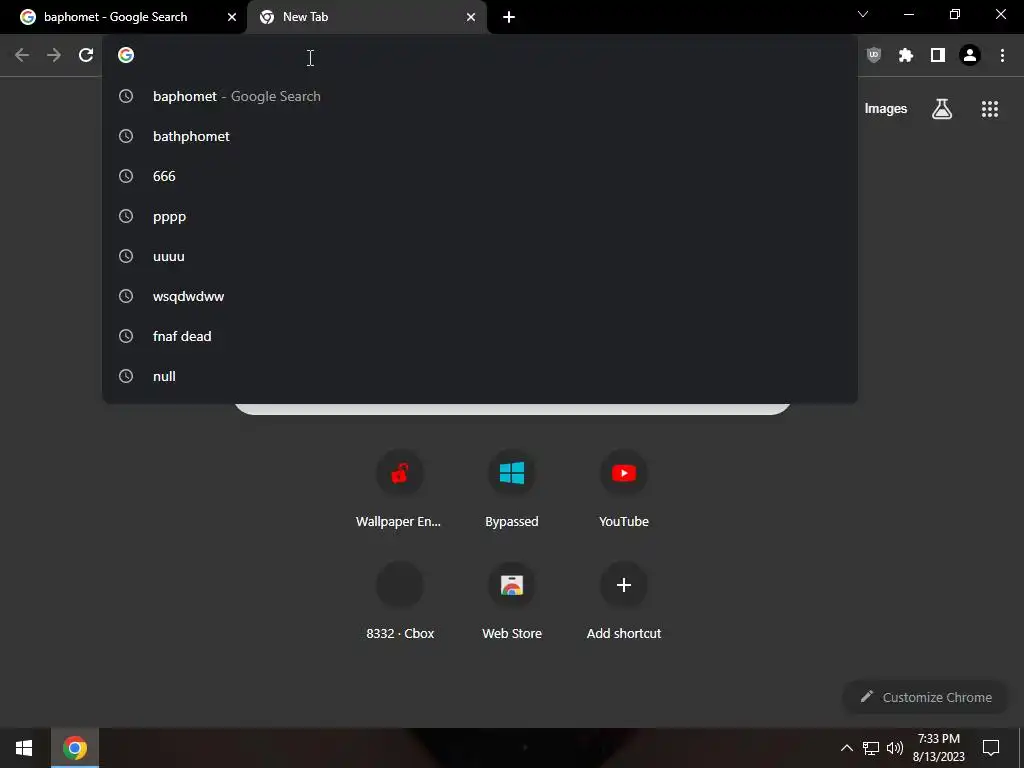Open the tab search dropdown chevron

pos(863,14)
